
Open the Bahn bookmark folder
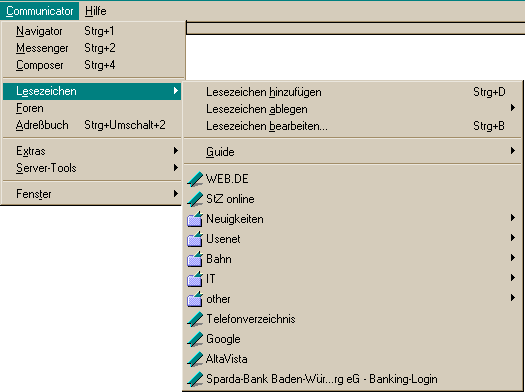pyautogui.click(x=353, y=259)
